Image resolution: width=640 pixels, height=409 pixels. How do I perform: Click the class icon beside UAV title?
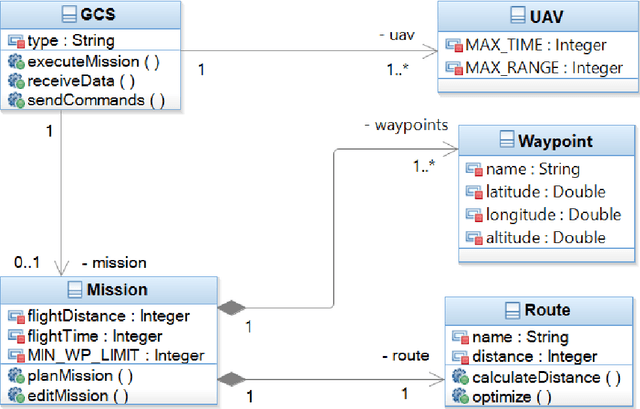(517, 15)
